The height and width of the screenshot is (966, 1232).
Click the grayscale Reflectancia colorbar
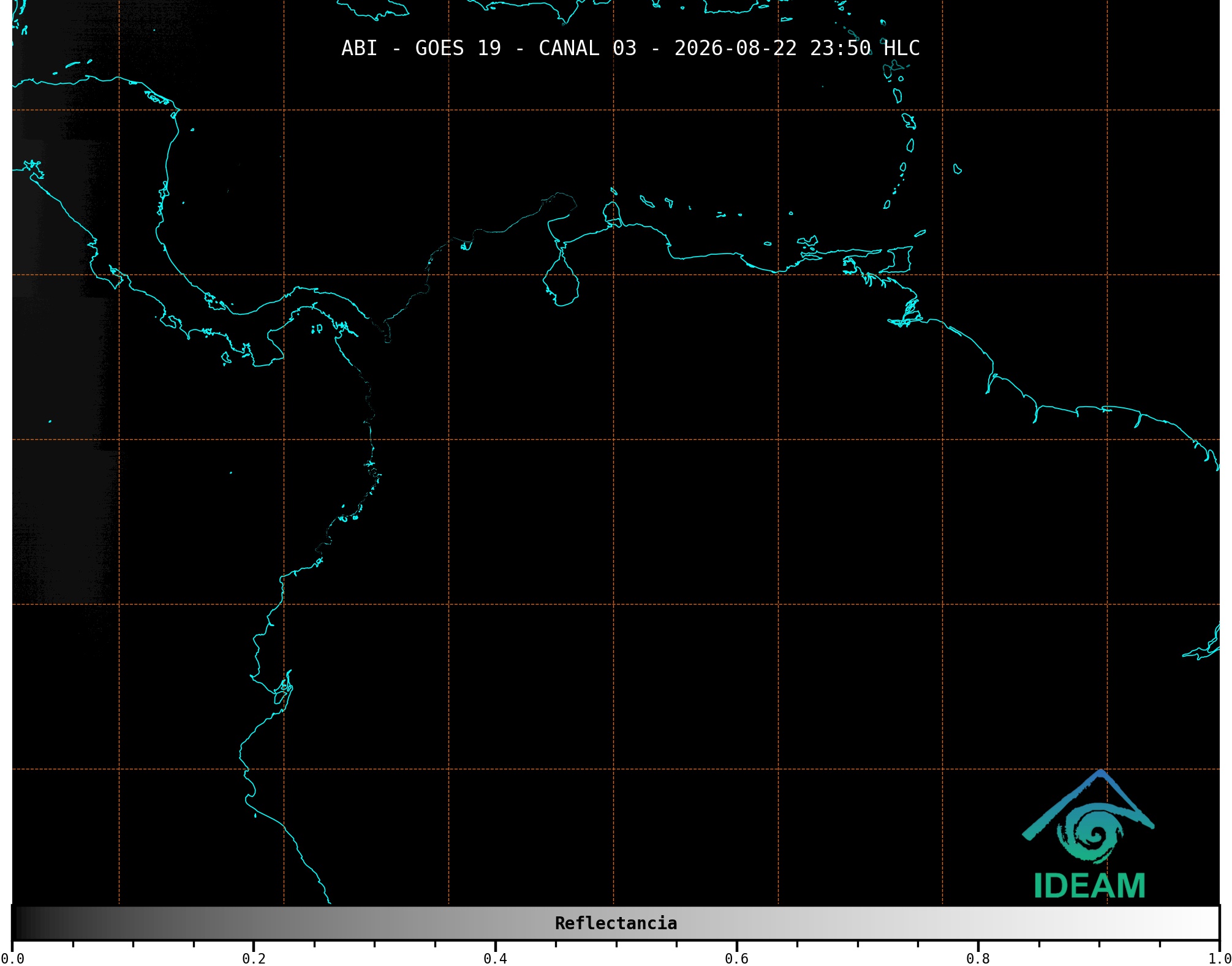(x=616, y=923)
